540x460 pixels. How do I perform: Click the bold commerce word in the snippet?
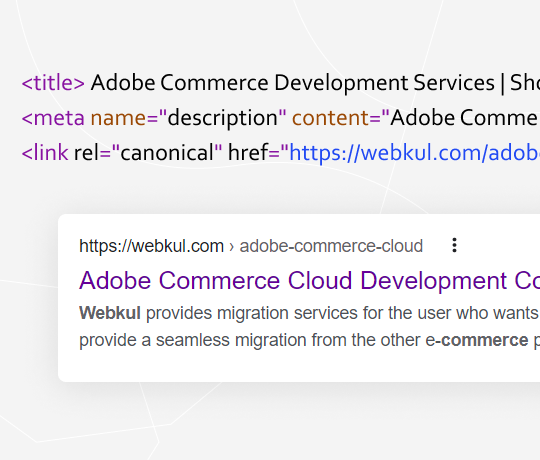tap(484, 340)
